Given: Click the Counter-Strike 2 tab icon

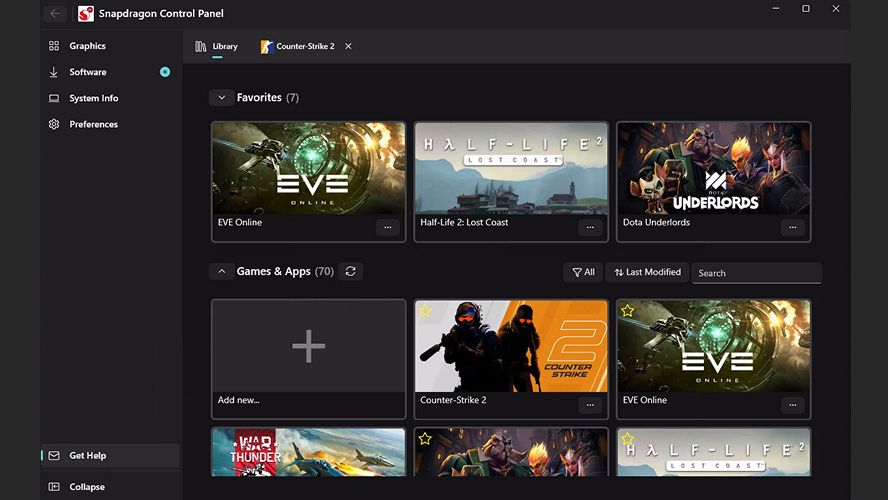Looking at the screenshot, I should click(267, 46).
